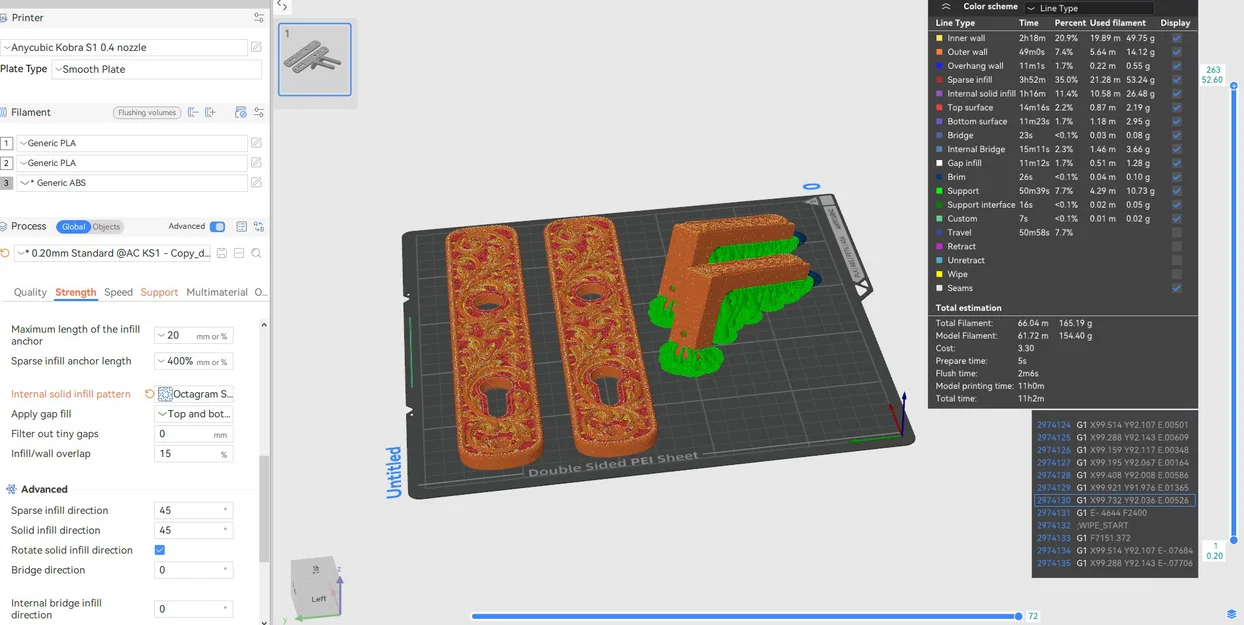Open filament sync icon next to sliders
The image size is (1244, 625).
240,113
